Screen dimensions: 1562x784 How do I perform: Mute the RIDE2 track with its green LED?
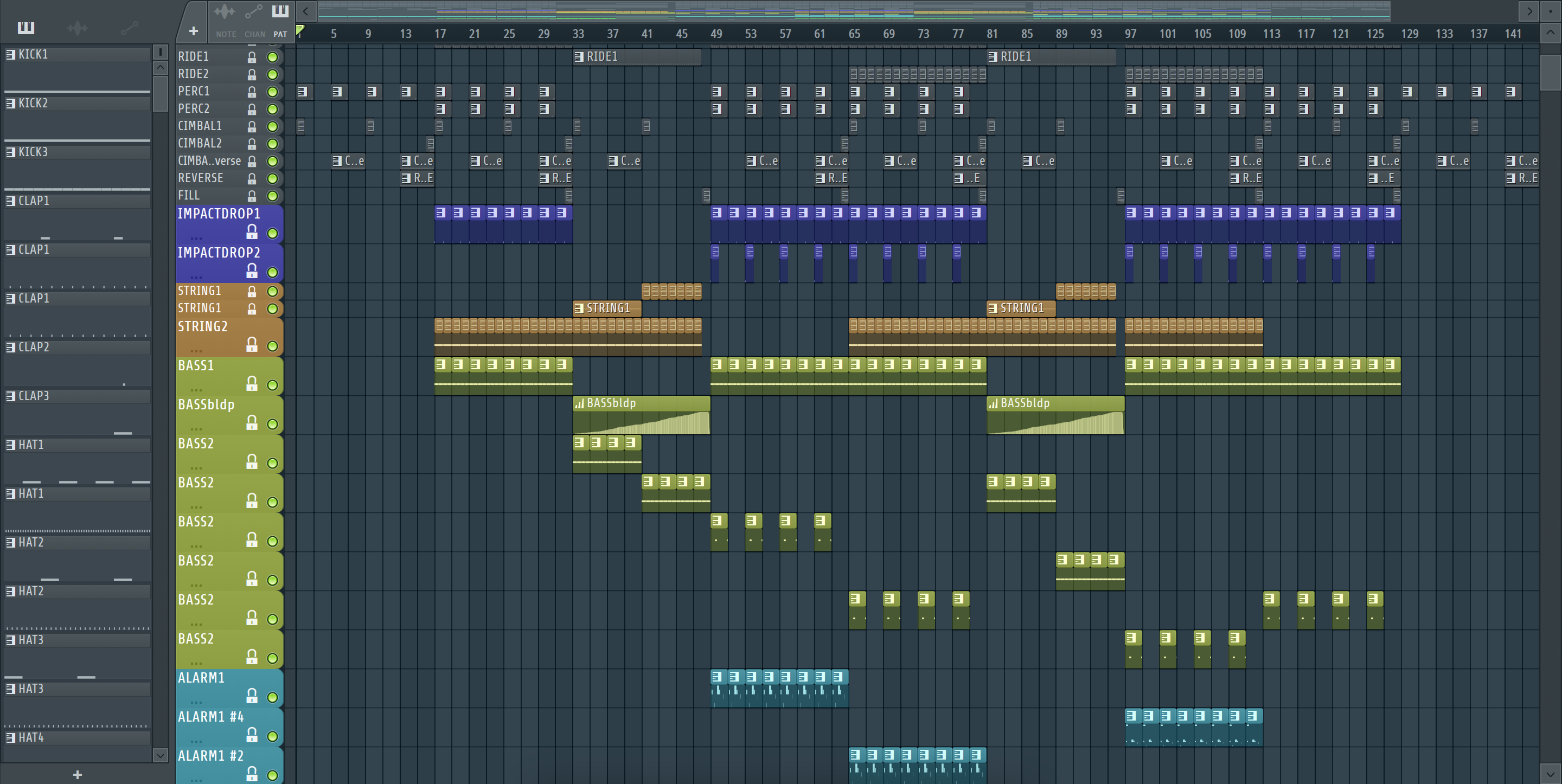click(273, 75)
